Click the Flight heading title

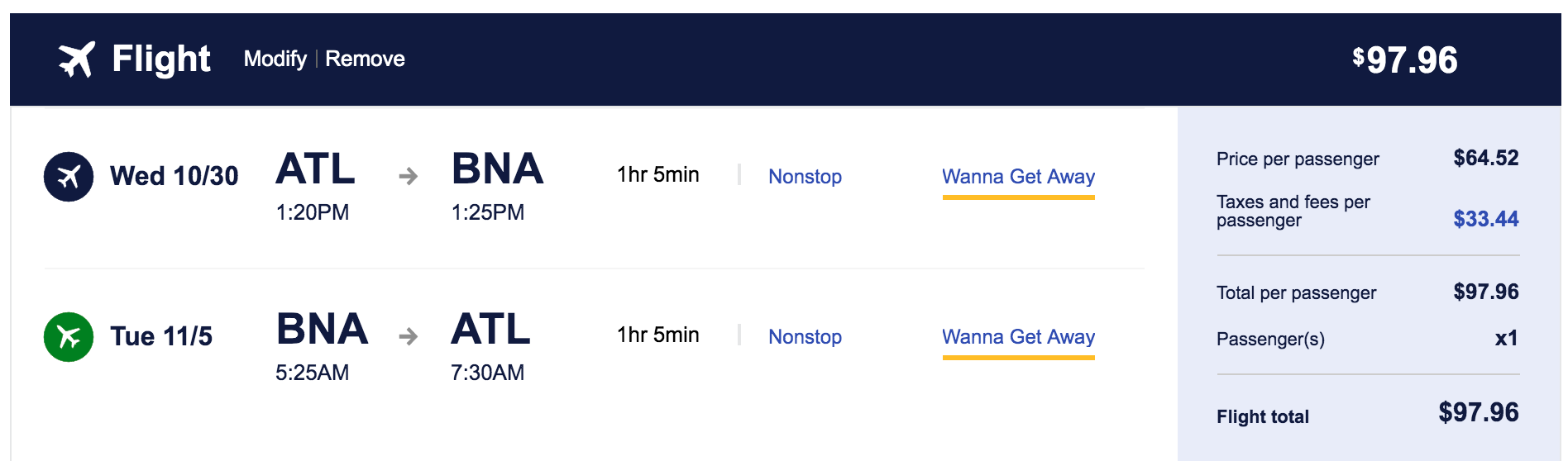[x=161, y=59]
